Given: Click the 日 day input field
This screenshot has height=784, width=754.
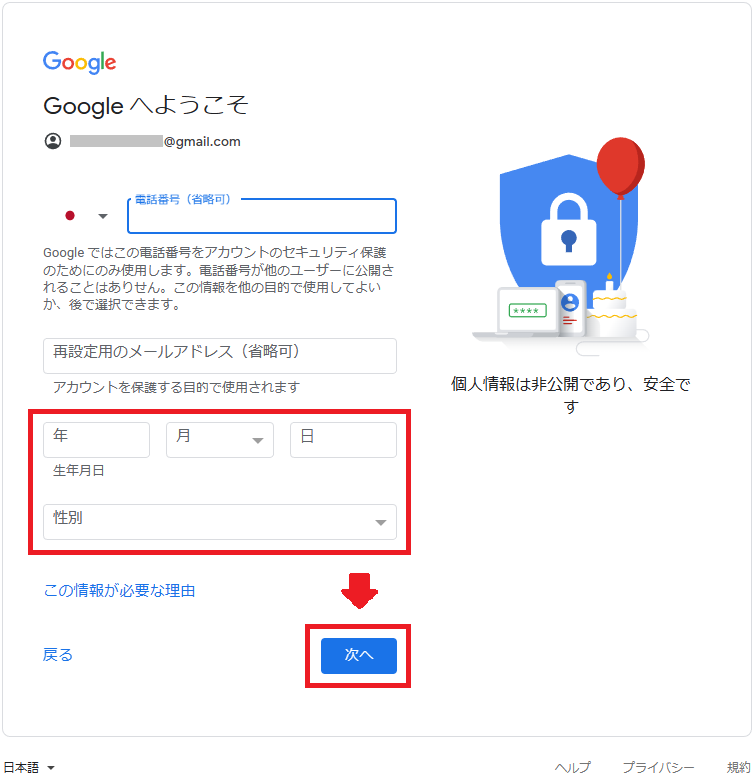Looking at the screenshot, I should [x=344, y=440].
